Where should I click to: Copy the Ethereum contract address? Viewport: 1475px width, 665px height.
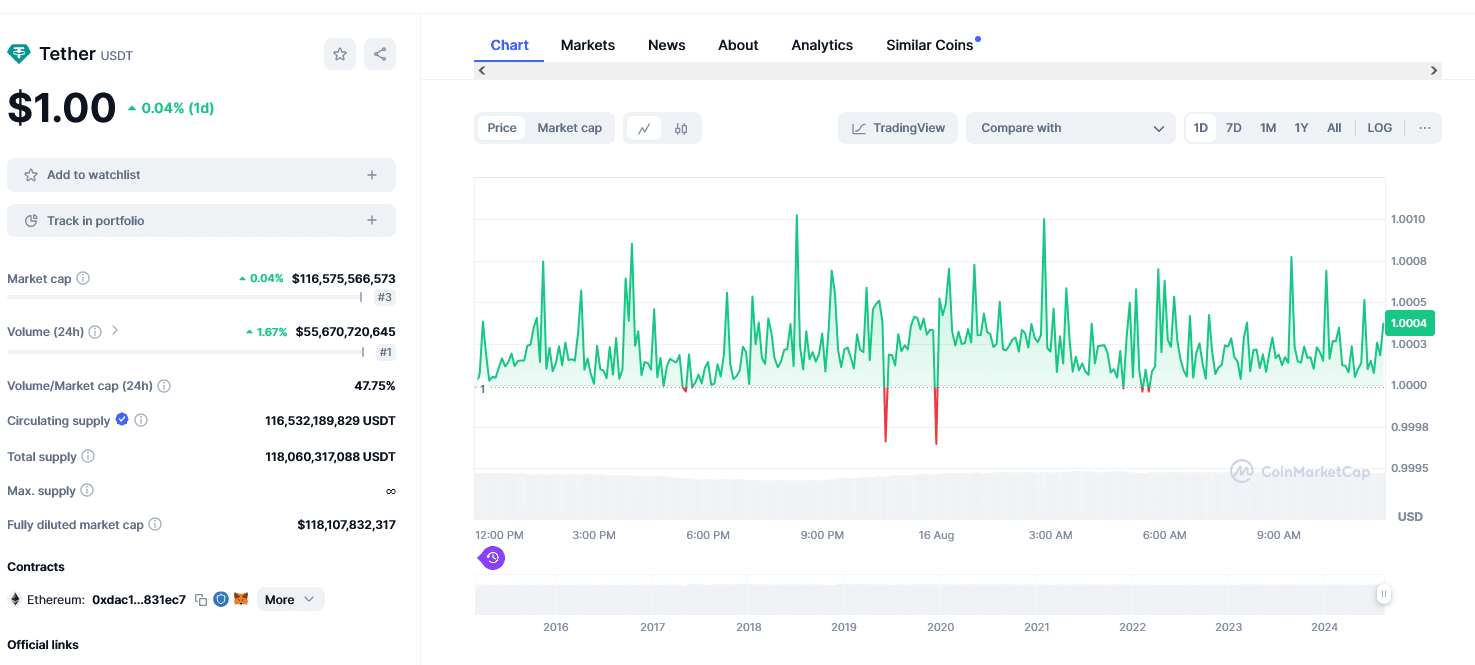point(201,600)
